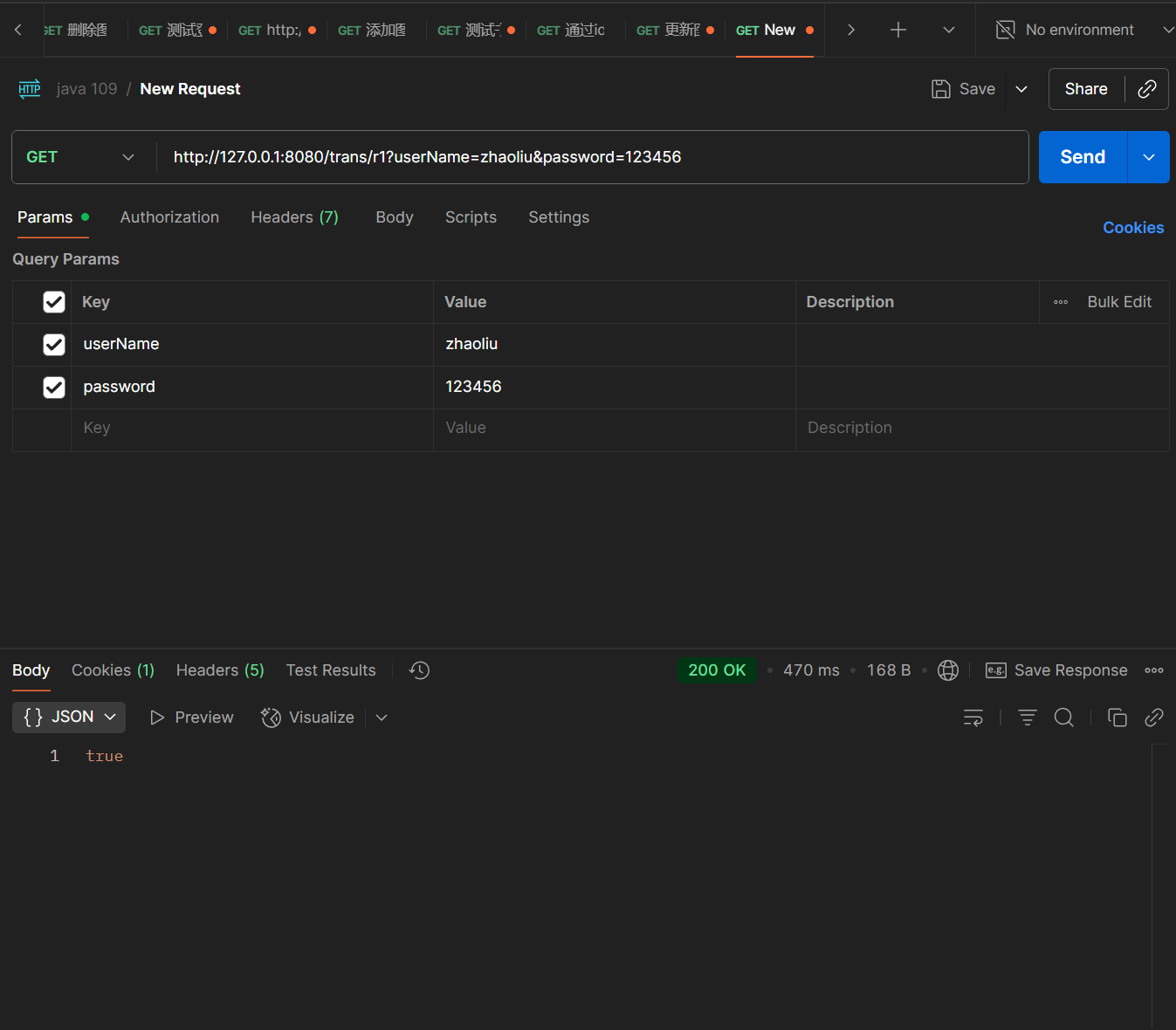Open response more options three-dot icon
The image size is (1176, 1030).
[1154, 670]
